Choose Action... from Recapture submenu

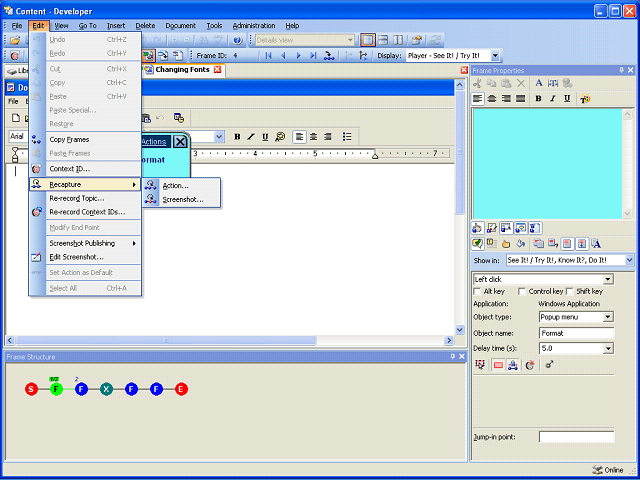click(182, 186)
